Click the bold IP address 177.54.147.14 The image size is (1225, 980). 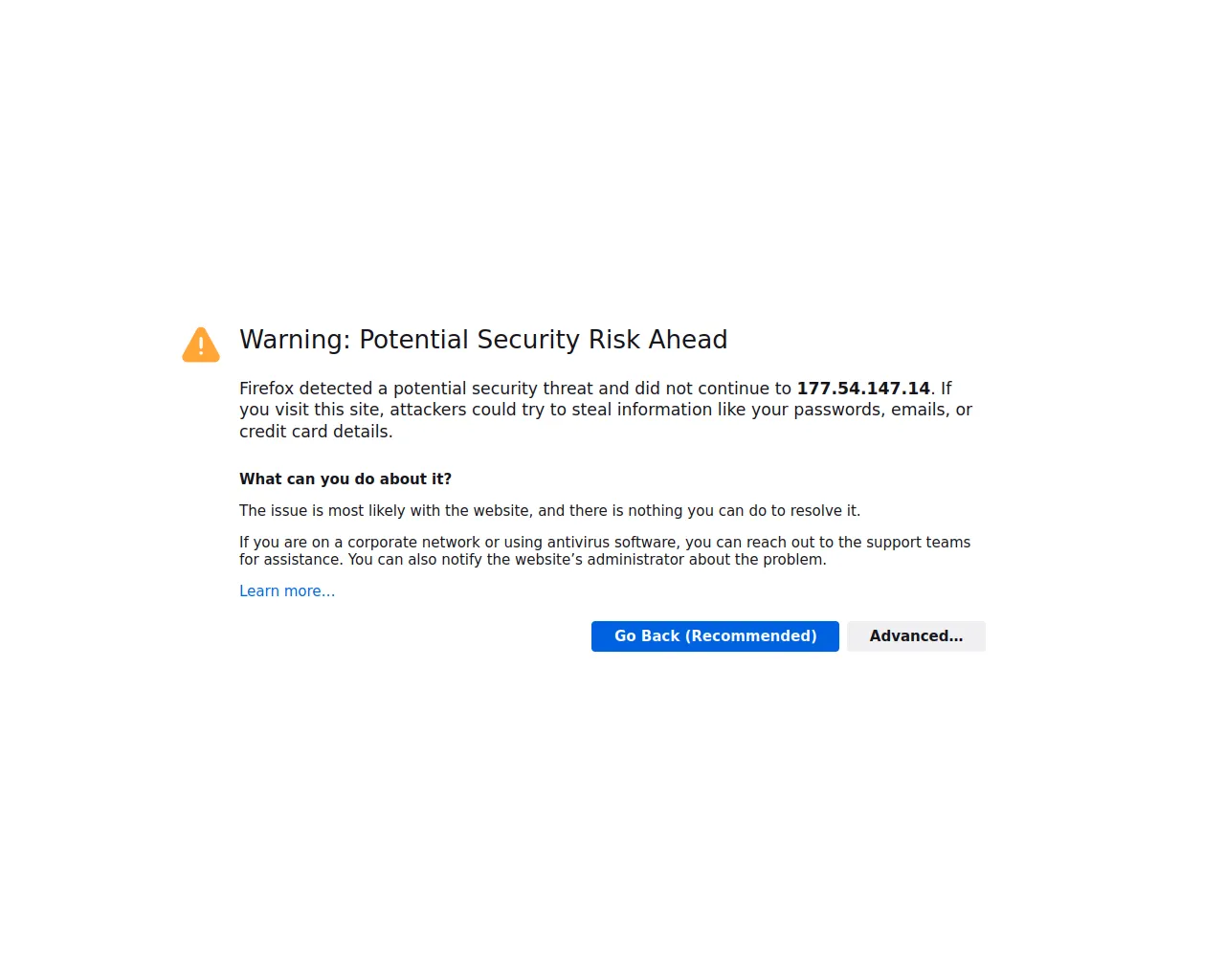(x=863, y=389)
